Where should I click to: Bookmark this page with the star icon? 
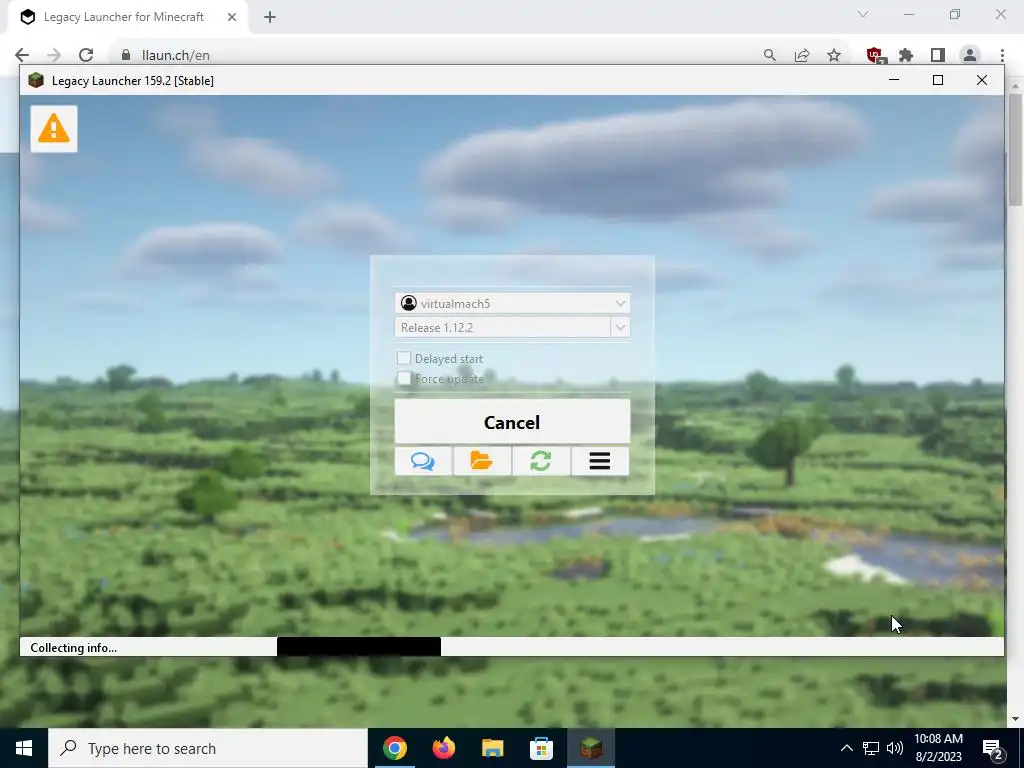pos(834,56)
